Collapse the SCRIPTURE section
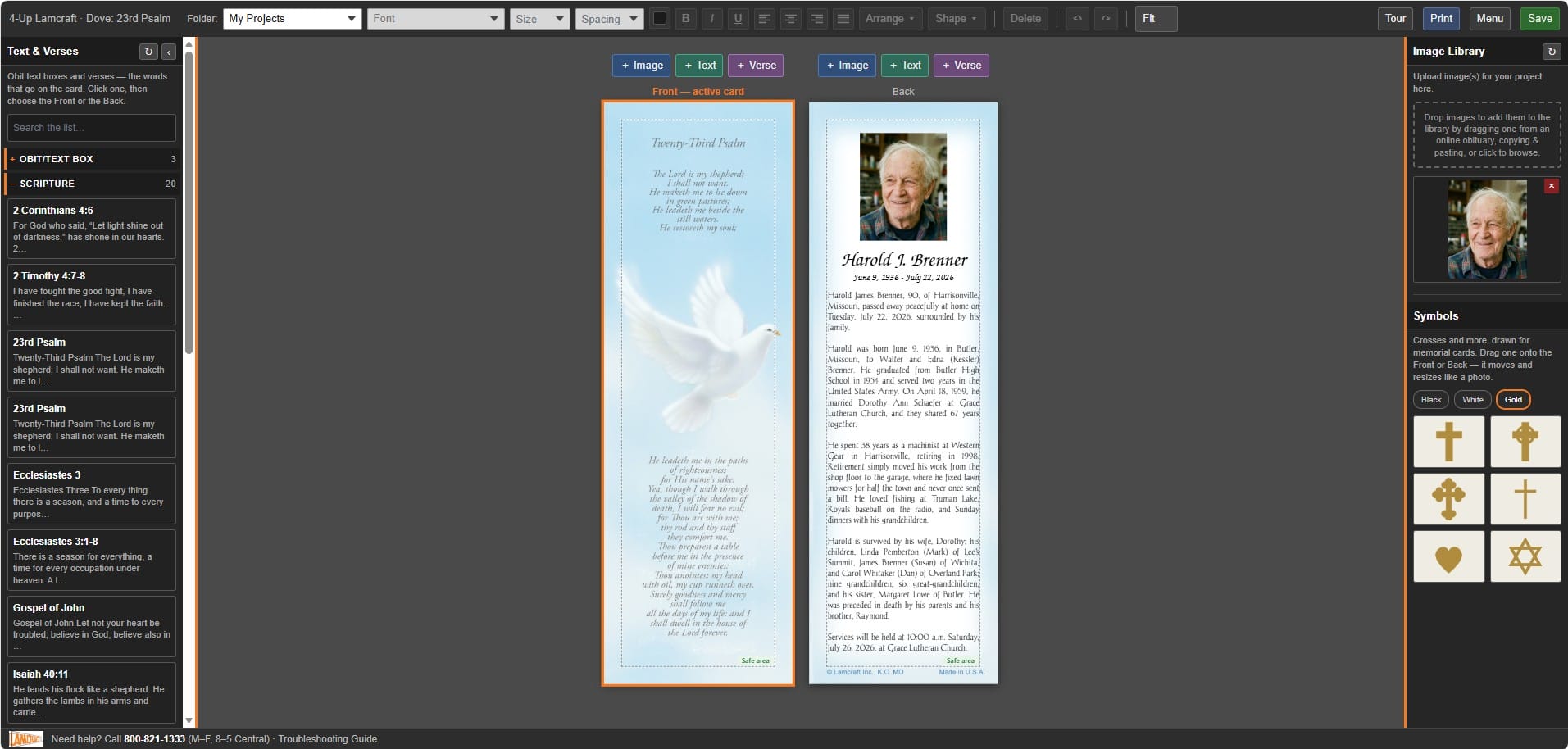The image size is (1568, 749). point(91,184)
